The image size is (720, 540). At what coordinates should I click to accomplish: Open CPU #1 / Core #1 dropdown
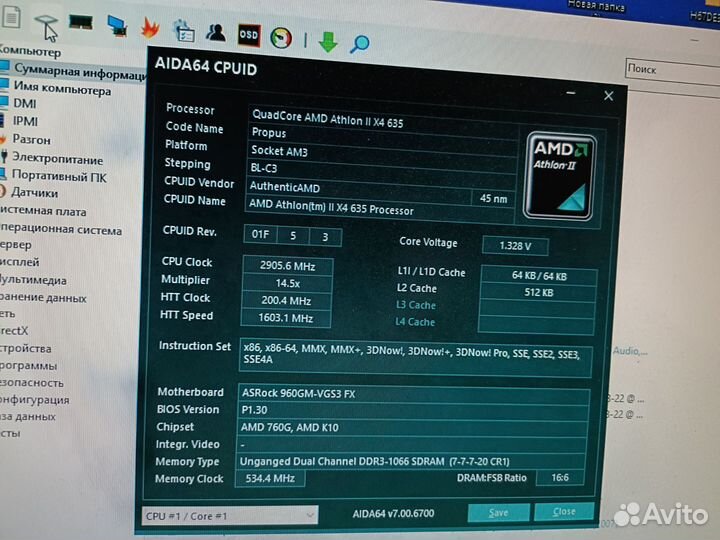point(230,516)
